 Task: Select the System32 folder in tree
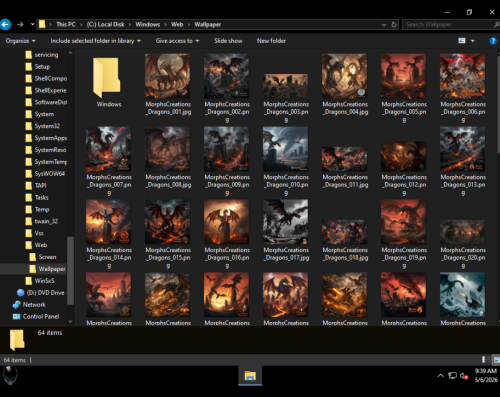pyautogui.click(x=47, y=126)
